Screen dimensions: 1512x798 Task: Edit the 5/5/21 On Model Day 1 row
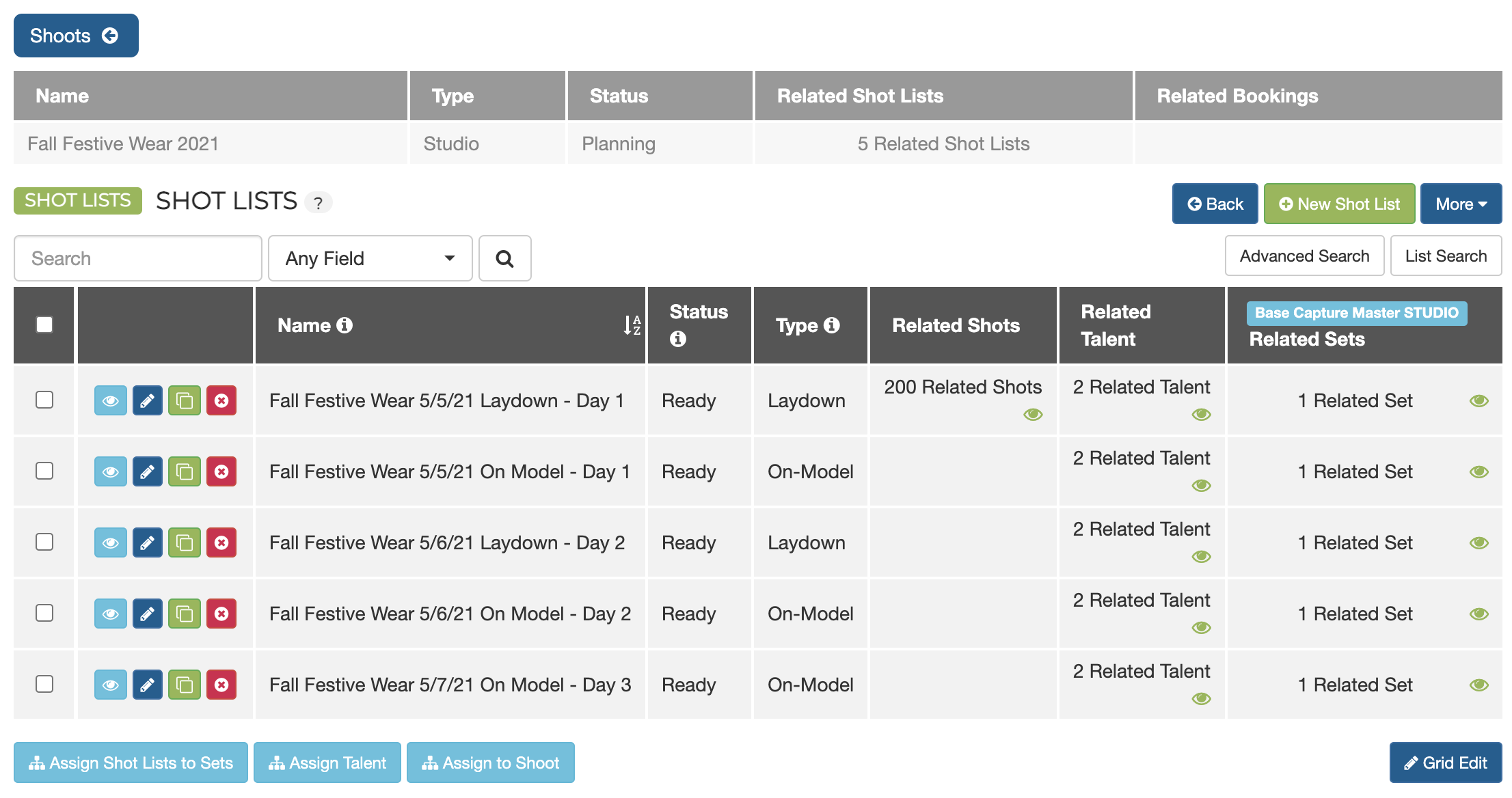(147, 471)
